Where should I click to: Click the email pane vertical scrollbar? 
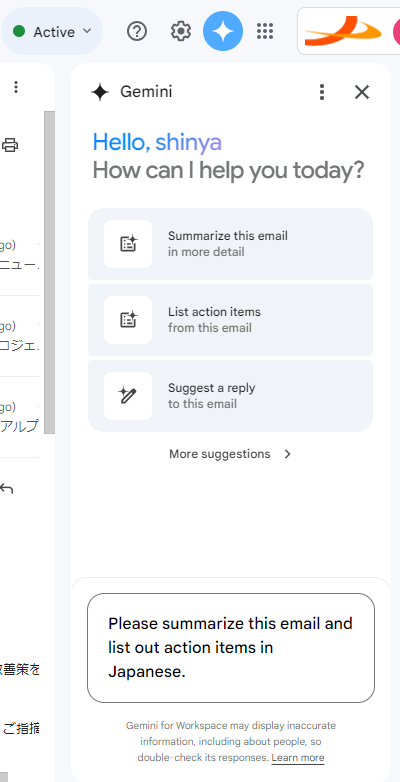[49, 272]
